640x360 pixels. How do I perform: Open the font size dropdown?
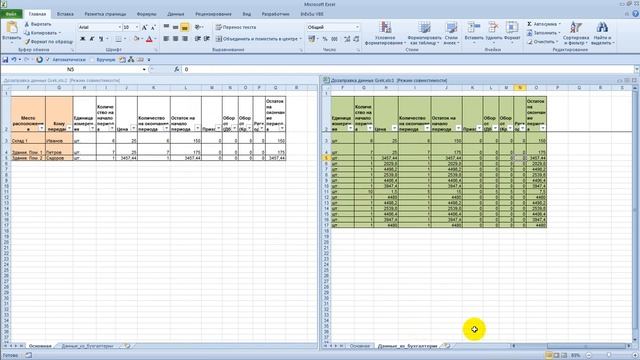coord(136,27)
